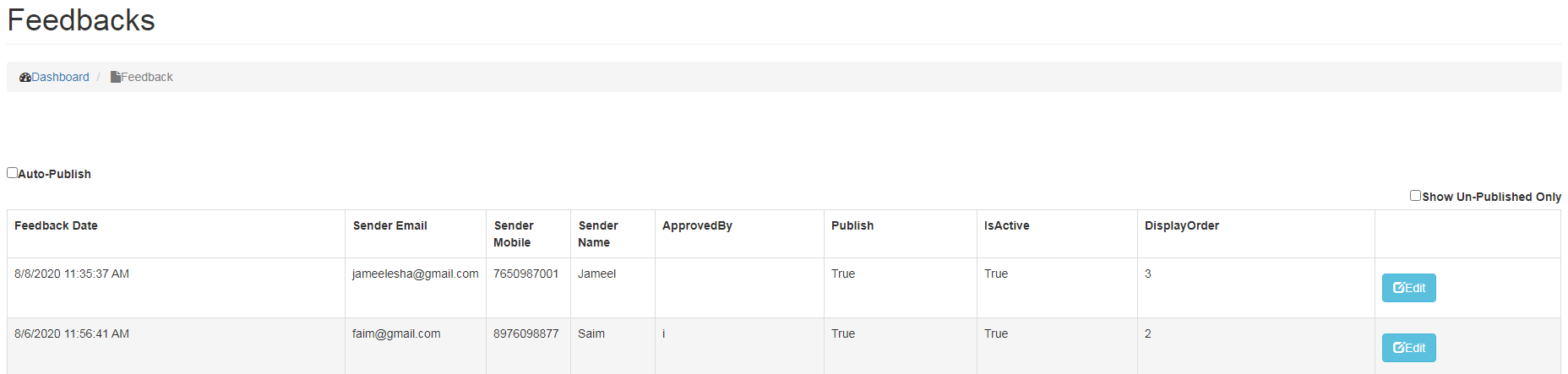Enable the Auto-Publish checkbox
1568x374 pixels.
pyautogui.click(x=13, y=173)
